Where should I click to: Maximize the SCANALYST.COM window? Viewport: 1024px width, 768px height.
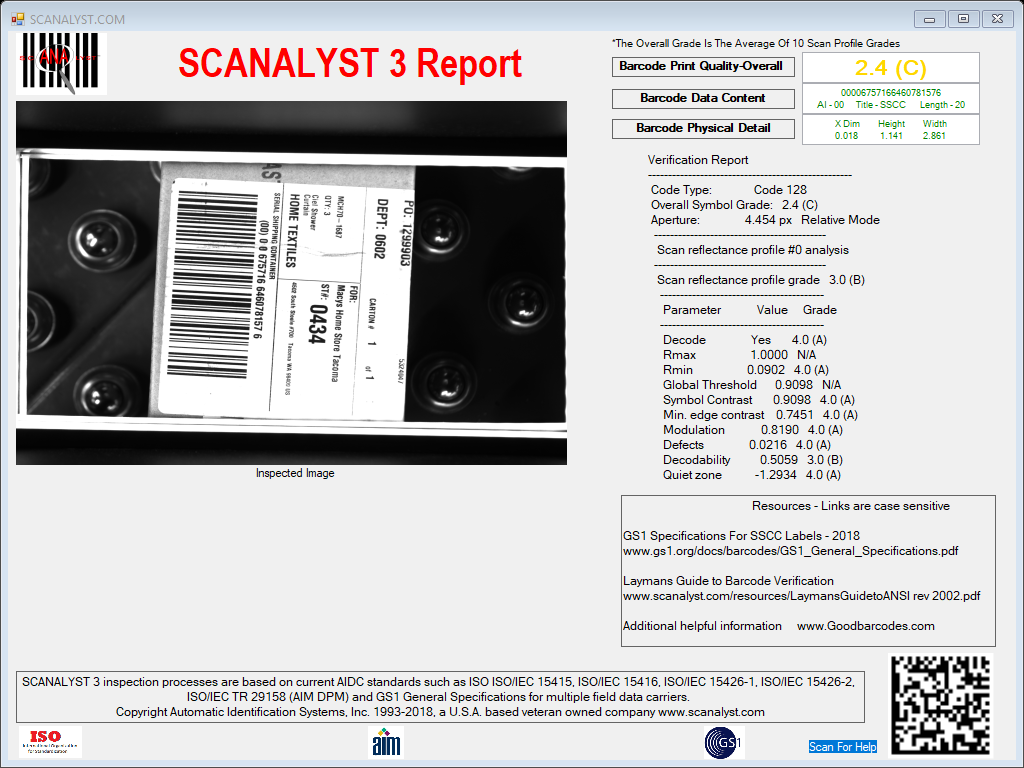(963, 19)
